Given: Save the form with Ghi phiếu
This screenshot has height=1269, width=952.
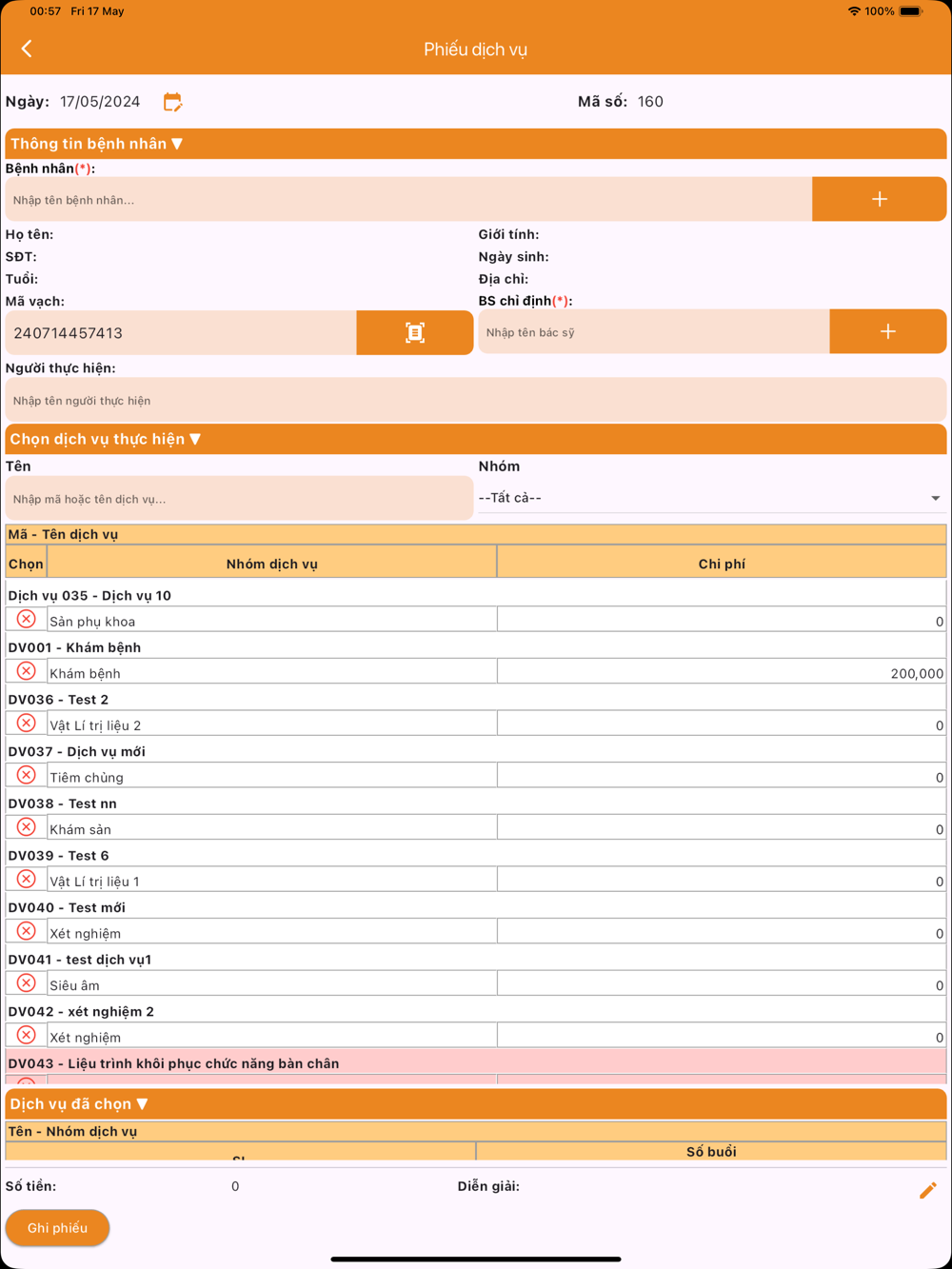Looking at the screenshot, I should [57, 1228].
